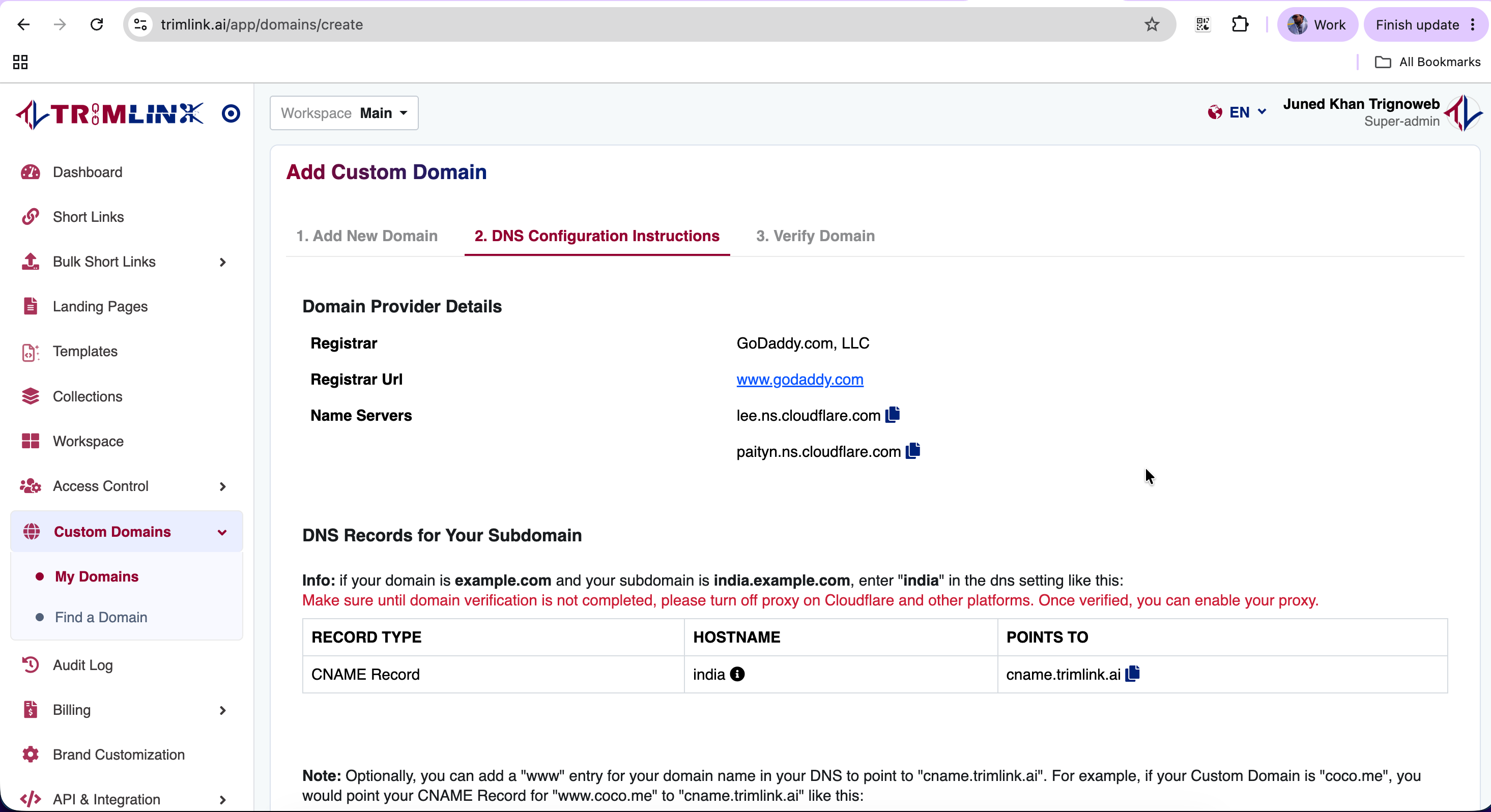Click the Access Control users-gear icon

pyautogui.click(x=30, y=486)
